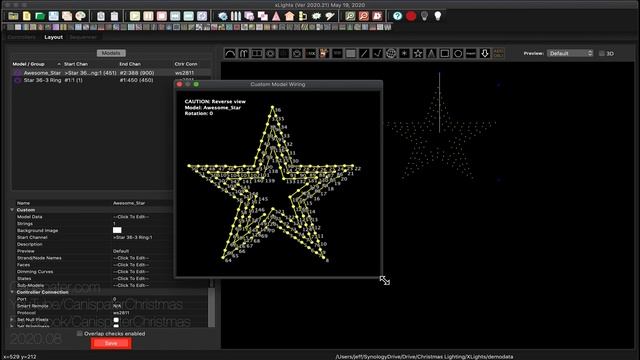This screenshot has height=360, width=640.
Task: Click the Name value Awesome_Star
Action: [129, 203]
